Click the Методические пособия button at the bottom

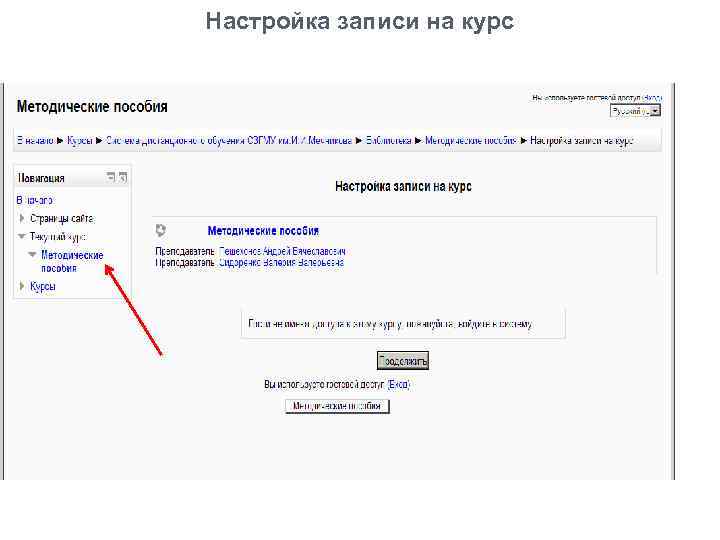pos(337,406)
